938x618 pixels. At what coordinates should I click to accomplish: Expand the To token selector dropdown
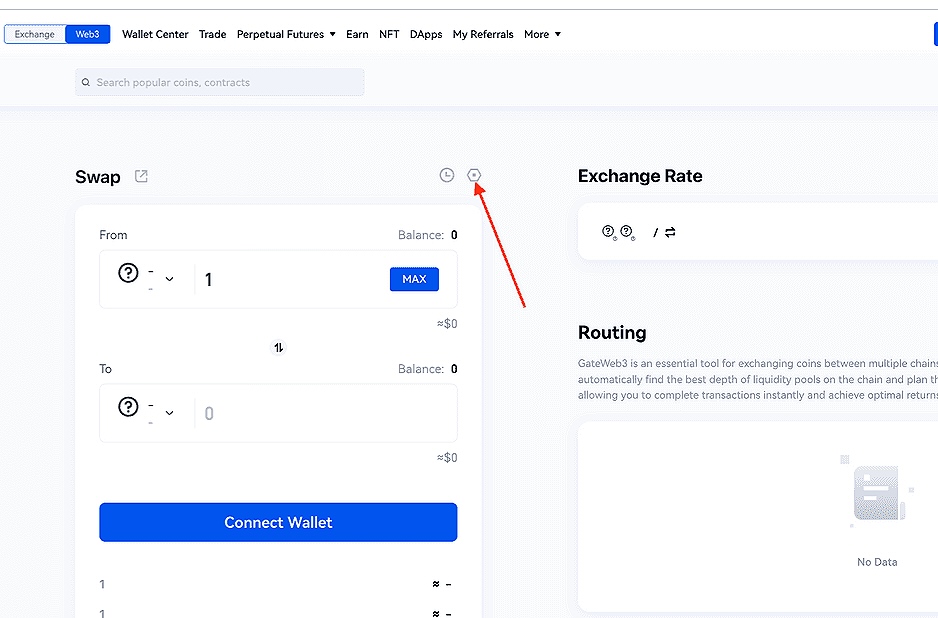click(169, 413)
